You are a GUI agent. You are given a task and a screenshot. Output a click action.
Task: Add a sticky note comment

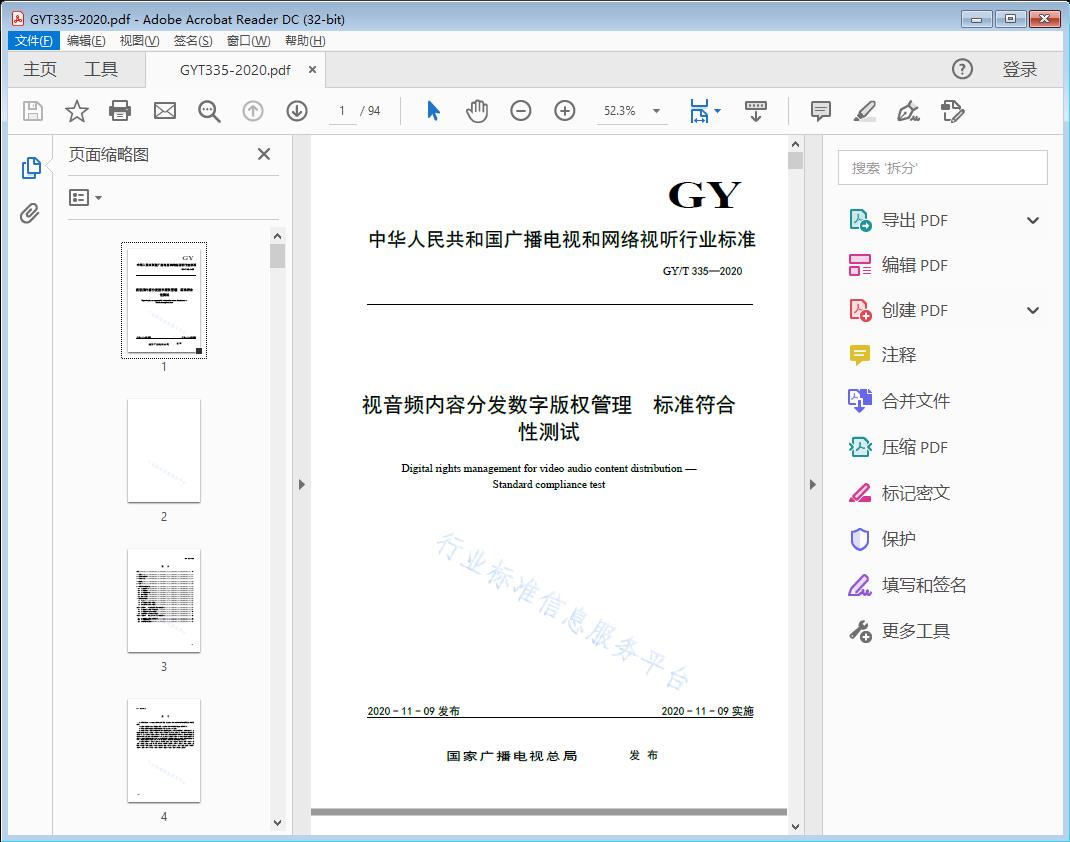[x=819, y=111]
